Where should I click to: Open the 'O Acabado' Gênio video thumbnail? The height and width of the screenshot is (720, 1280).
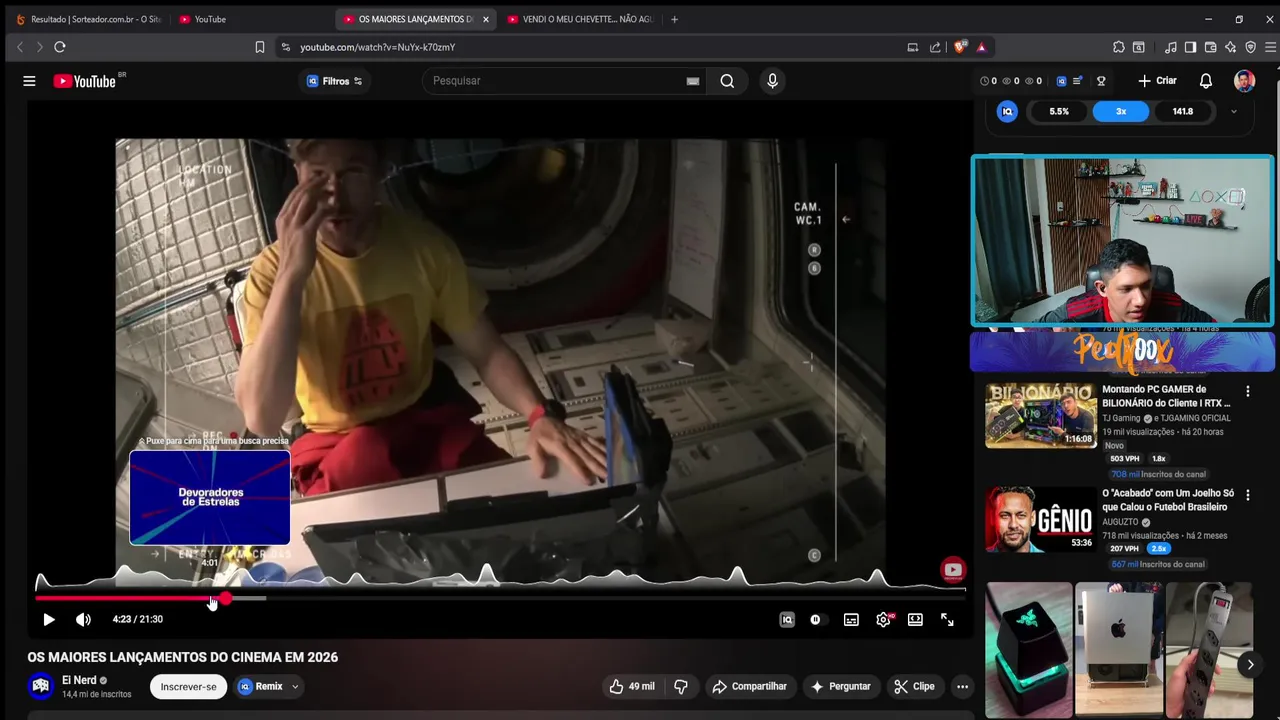[1040, 519]
